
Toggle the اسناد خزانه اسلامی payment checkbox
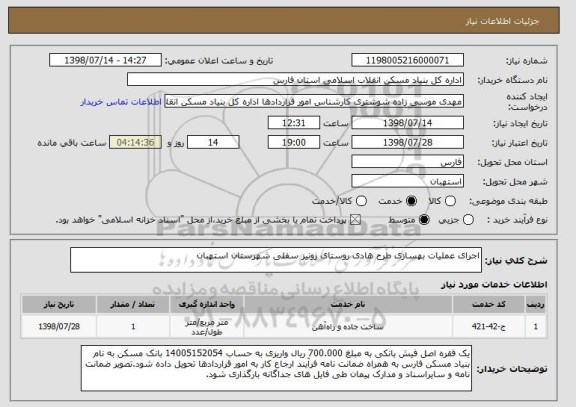[355, 220]
